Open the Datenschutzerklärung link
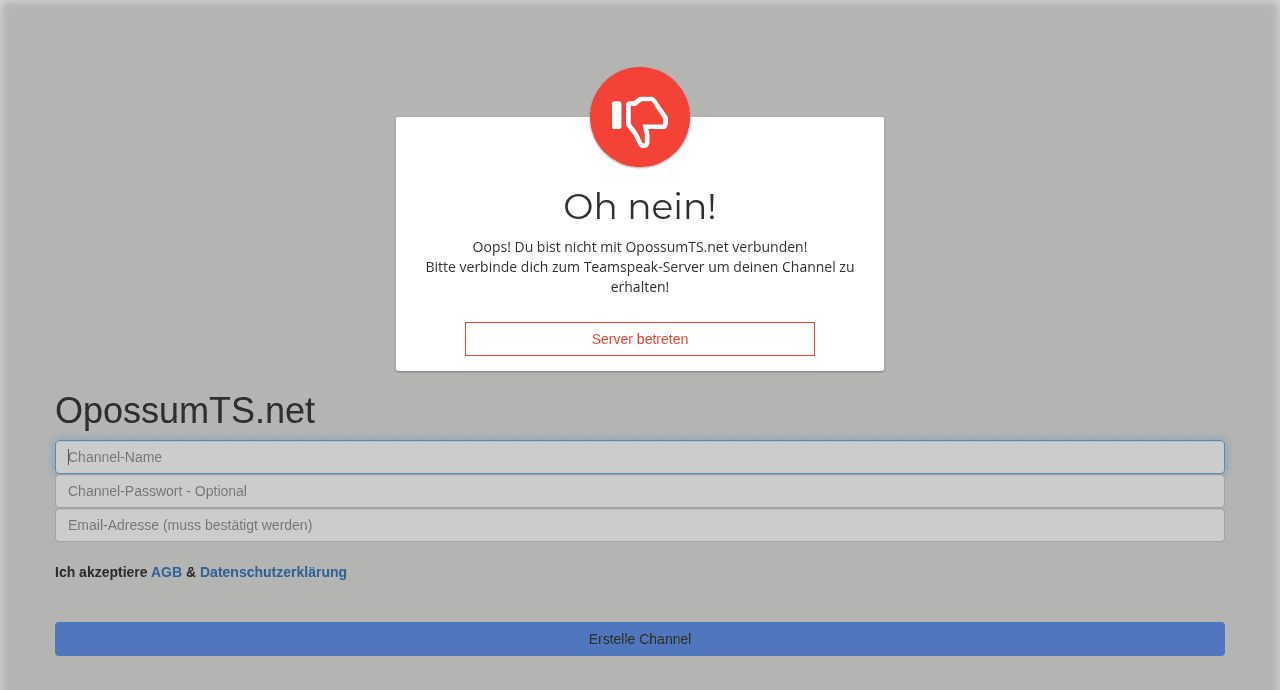The image size is (1280, 690). (x=273, y=572)
